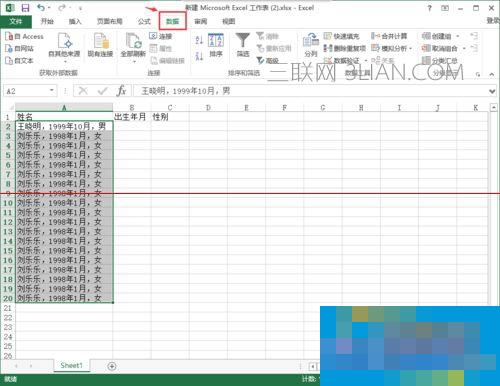Open Consolidate (合并计算)
Screen dimensions: 500x386
pyautogui.click(x=389, y=36)
